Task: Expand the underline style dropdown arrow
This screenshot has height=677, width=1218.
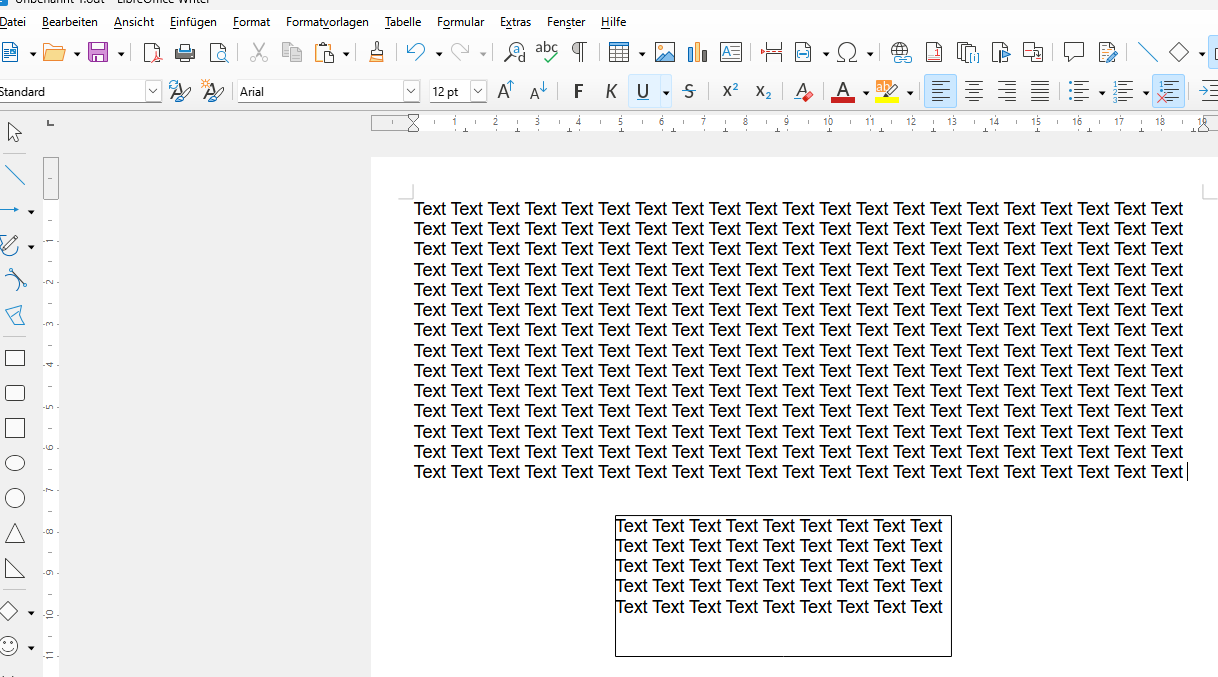Action: point(666,92)
